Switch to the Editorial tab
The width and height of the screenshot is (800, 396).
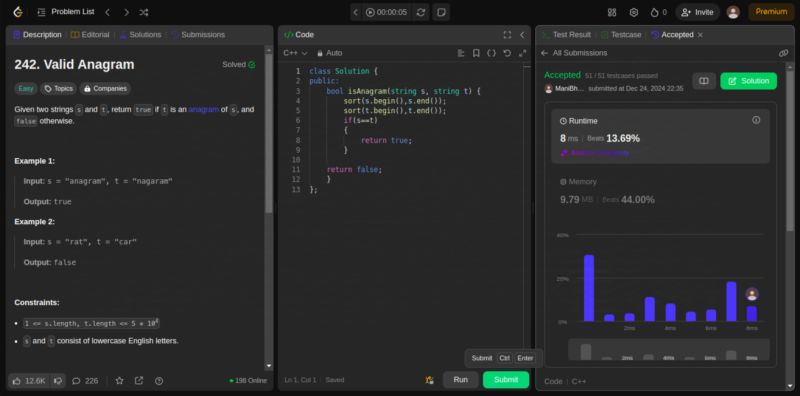[x=90, y=35]
